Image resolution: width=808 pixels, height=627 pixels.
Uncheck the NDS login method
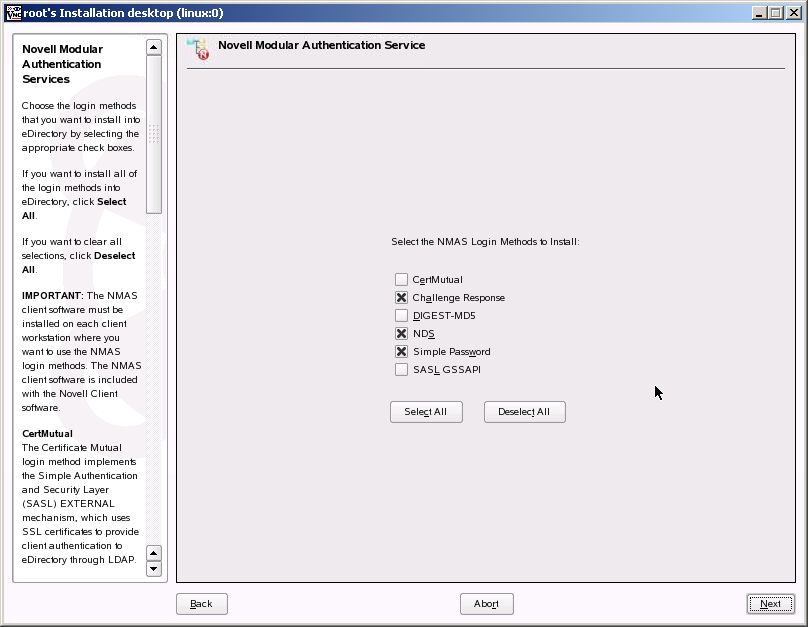(401, 333)
